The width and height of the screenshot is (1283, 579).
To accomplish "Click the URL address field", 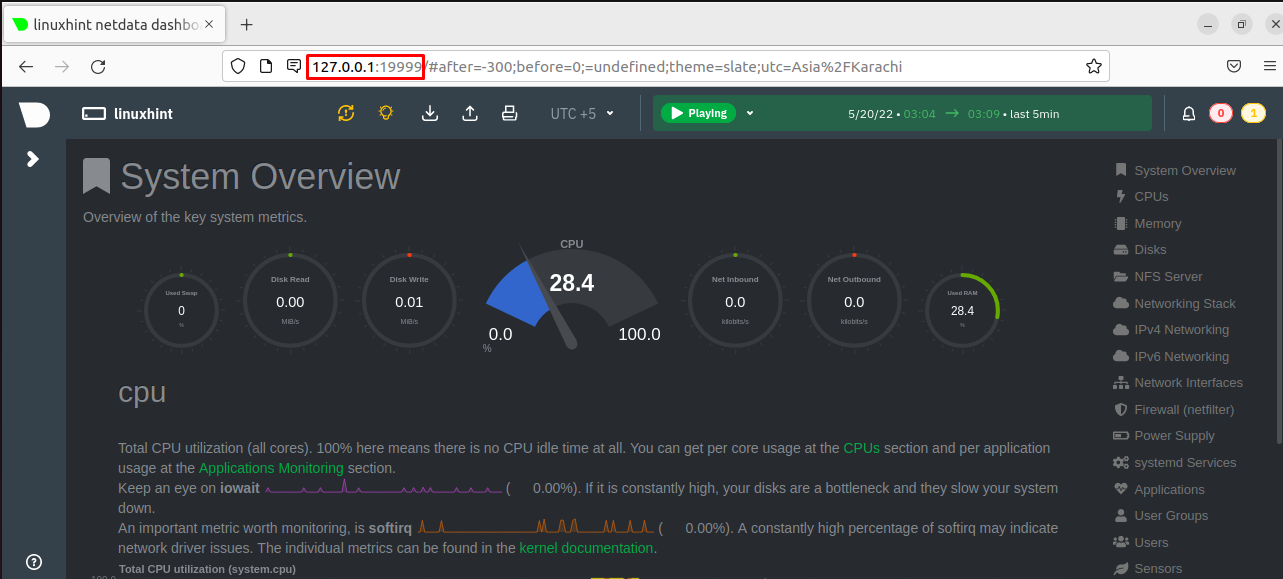I will [x=665, y=66].
